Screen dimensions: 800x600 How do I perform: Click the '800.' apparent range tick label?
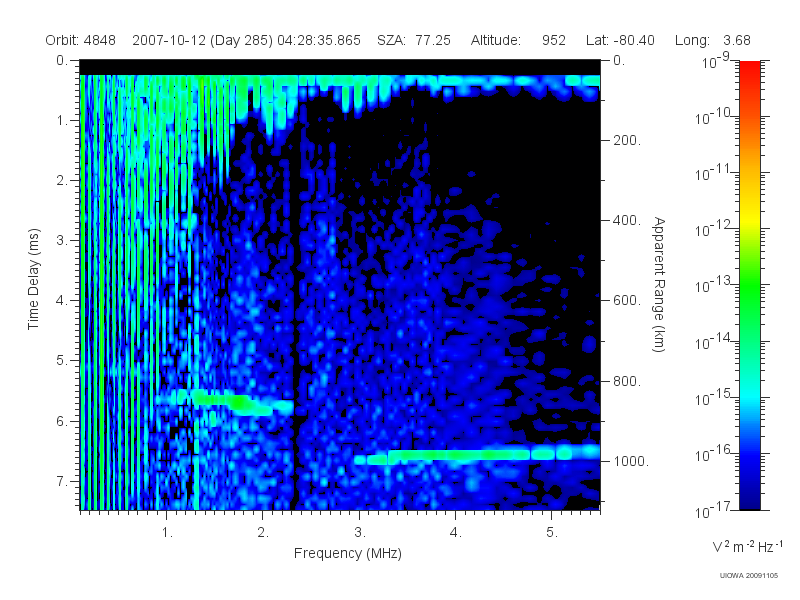[627, 381]
